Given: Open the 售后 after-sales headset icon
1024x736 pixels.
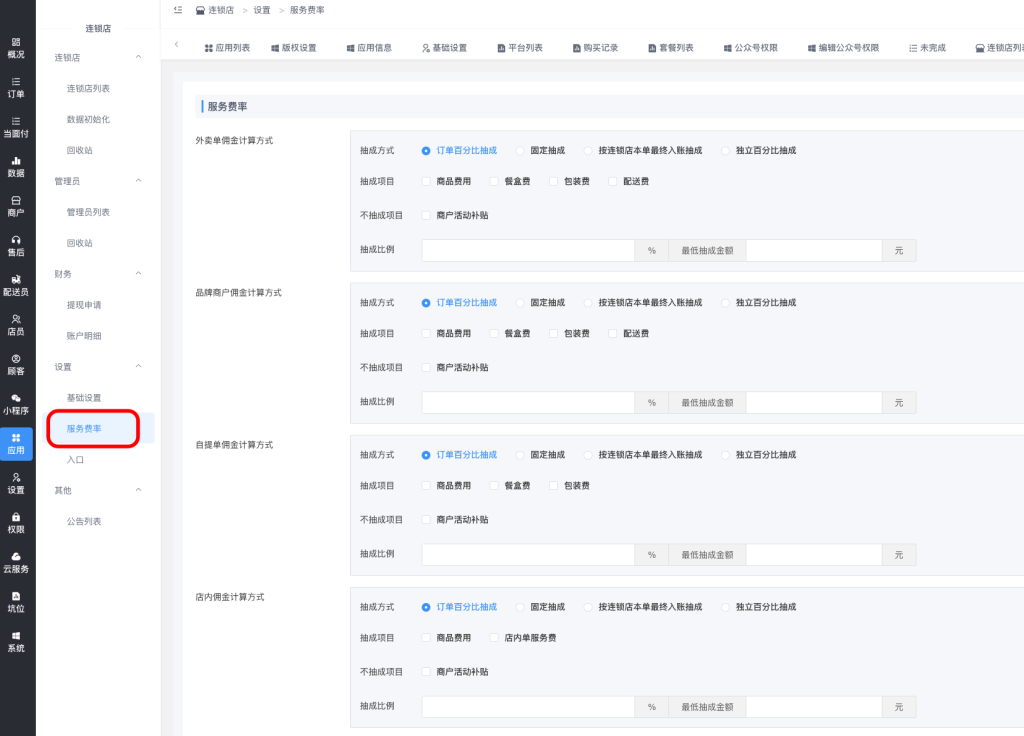Looking at the screenshot, I should pos(16,245).
